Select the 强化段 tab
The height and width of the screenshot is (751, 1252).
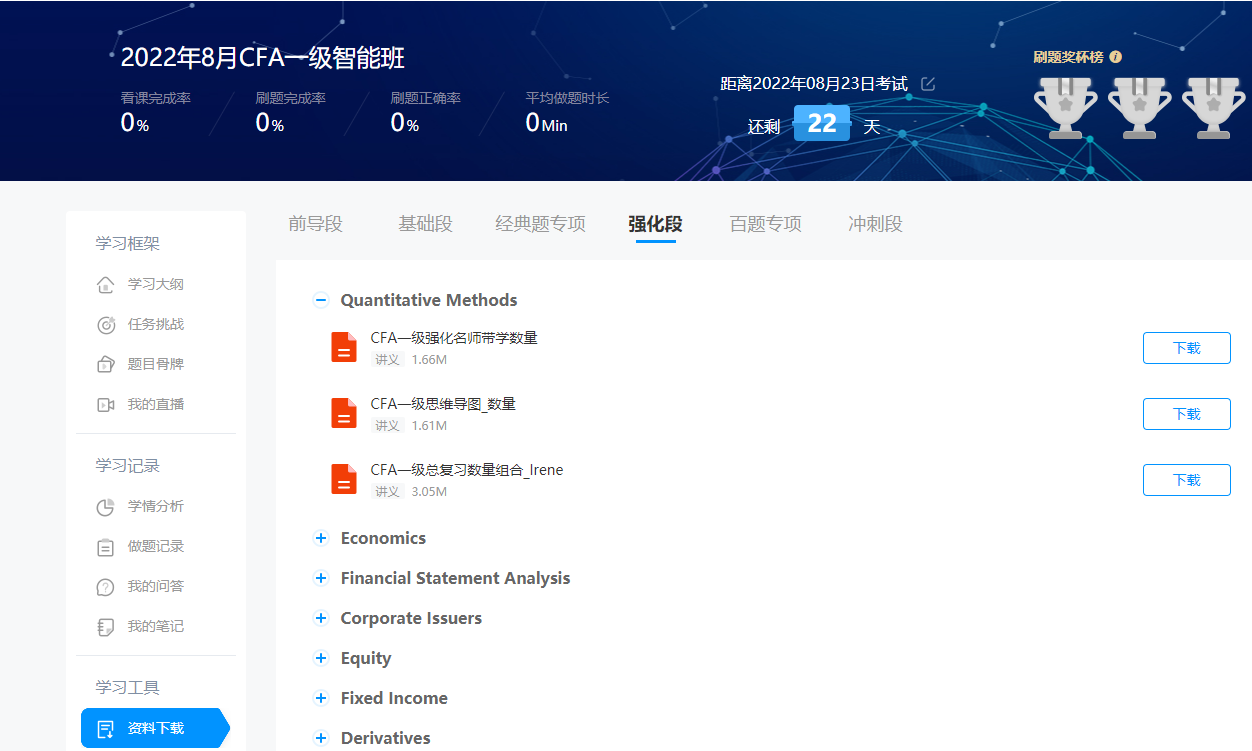pyautogui.click(x=655, y=224)
